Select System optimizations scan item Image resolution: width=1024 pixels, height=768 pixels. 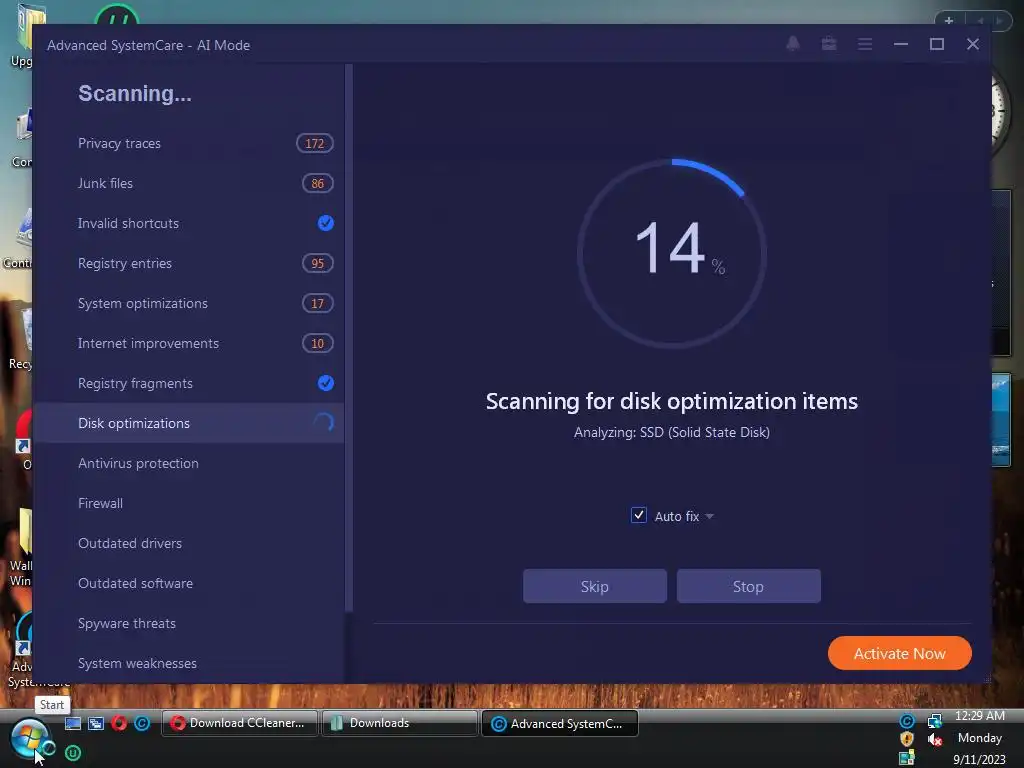[x=188, y=304]
